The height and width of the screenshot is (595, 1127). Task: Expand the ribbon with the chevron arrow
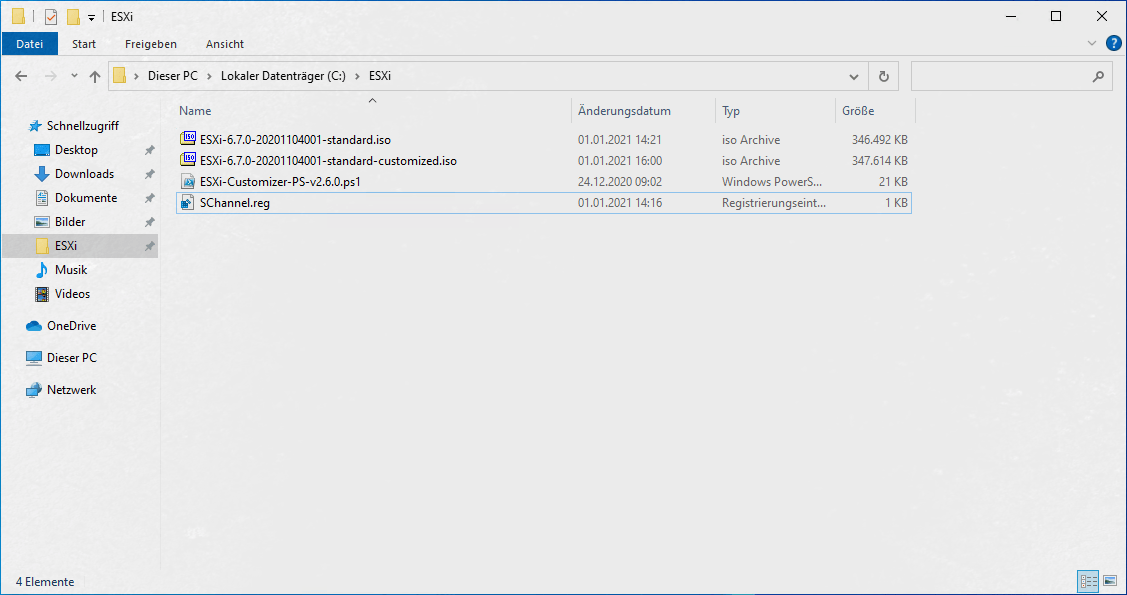1092,44
